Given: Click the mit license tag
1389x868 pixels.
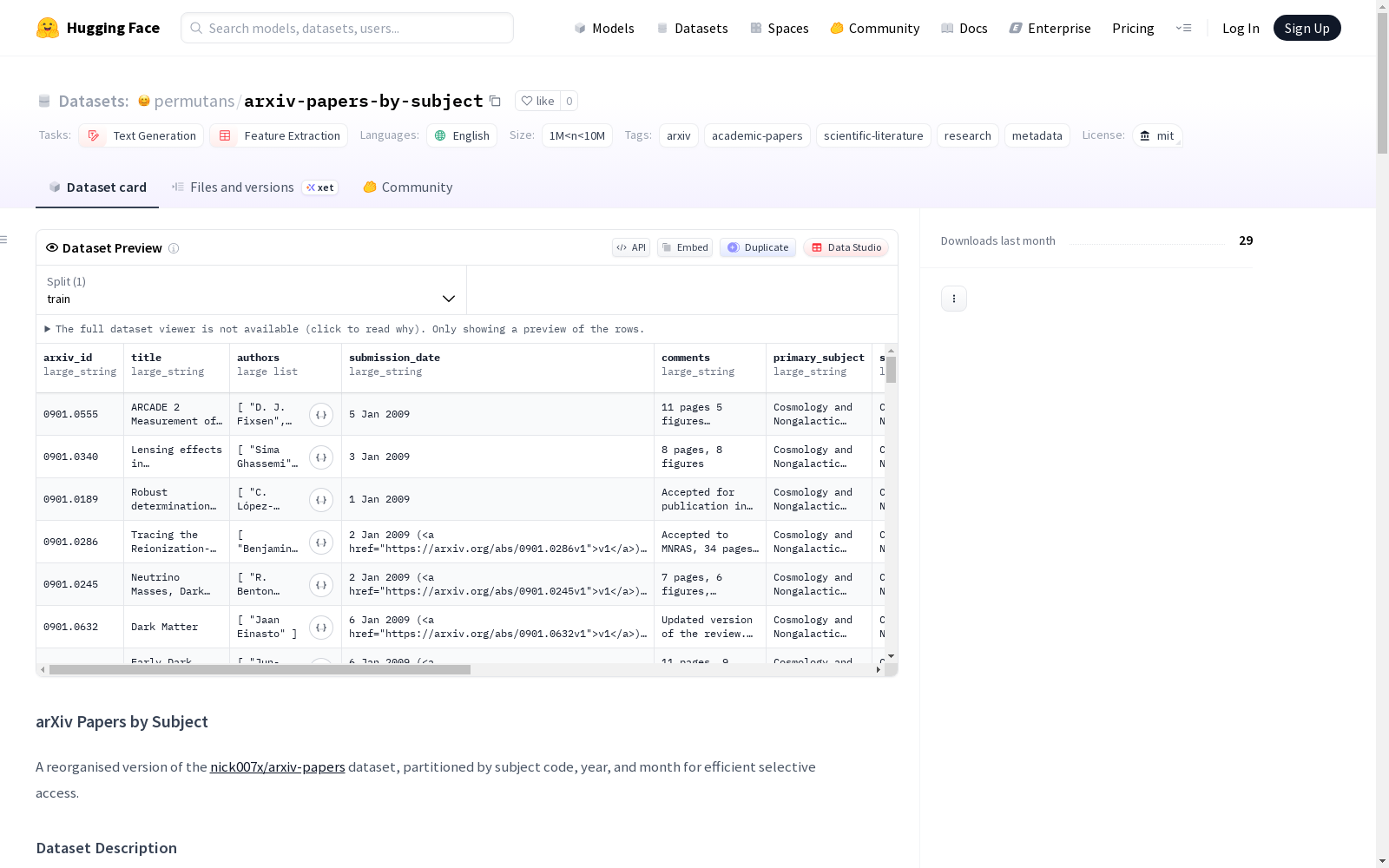Looking at the screenshot, I should (1157, 135).
